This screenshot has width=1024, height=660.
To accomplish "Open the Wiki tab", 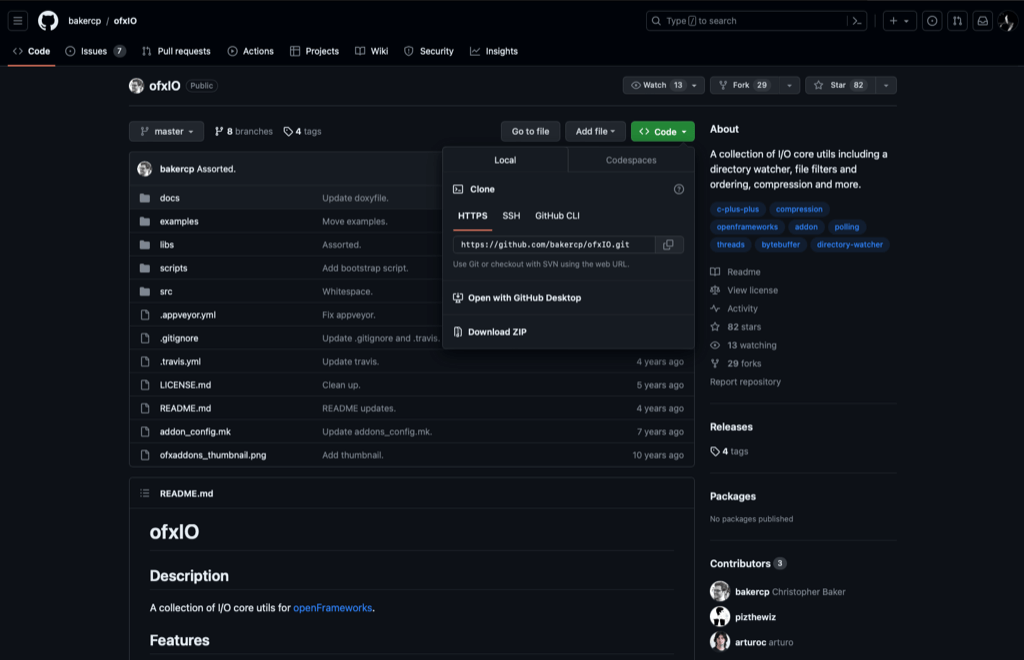I will tap(372, 51).
